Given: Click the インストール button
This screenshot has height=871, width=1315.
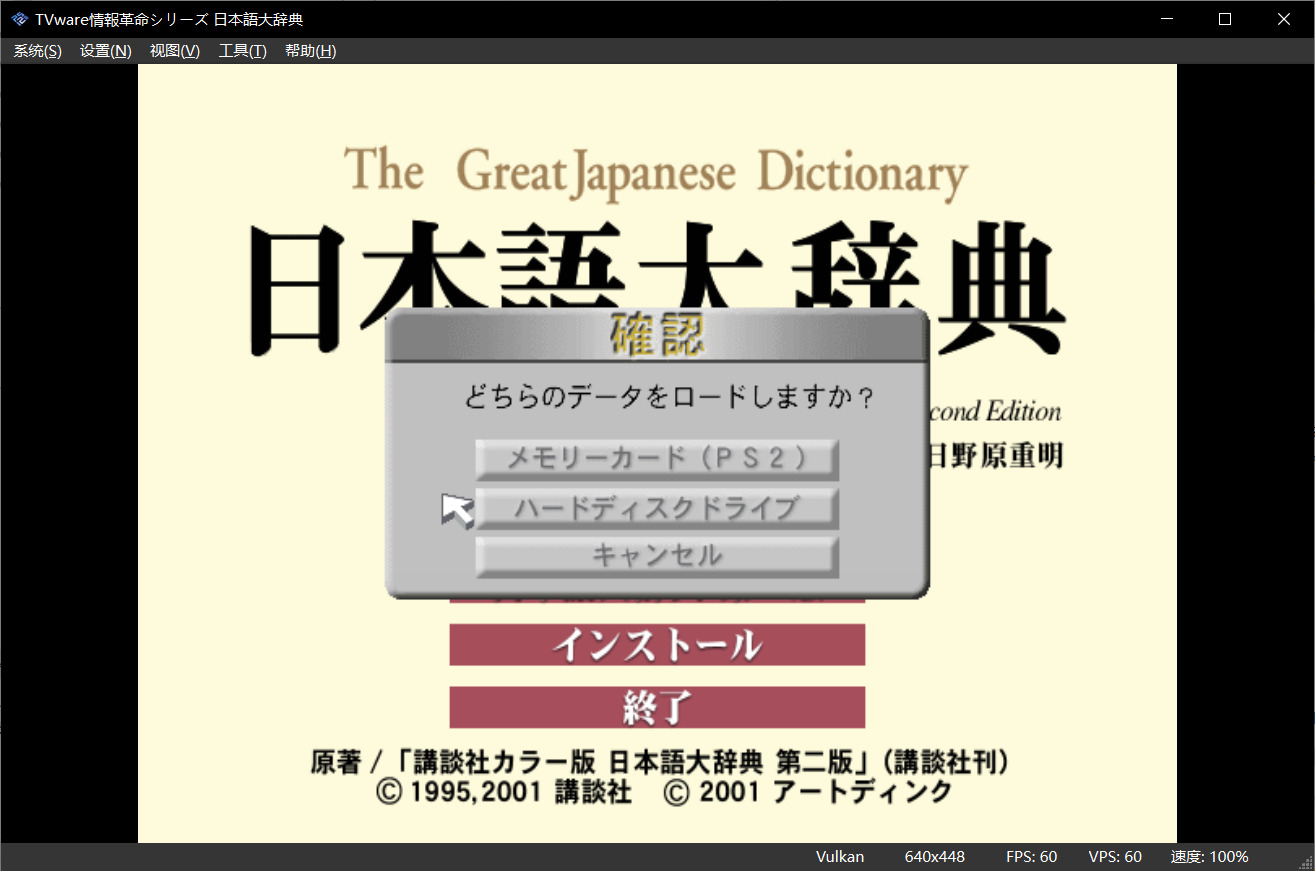Looking at the screenshot, I should point(656,645).
